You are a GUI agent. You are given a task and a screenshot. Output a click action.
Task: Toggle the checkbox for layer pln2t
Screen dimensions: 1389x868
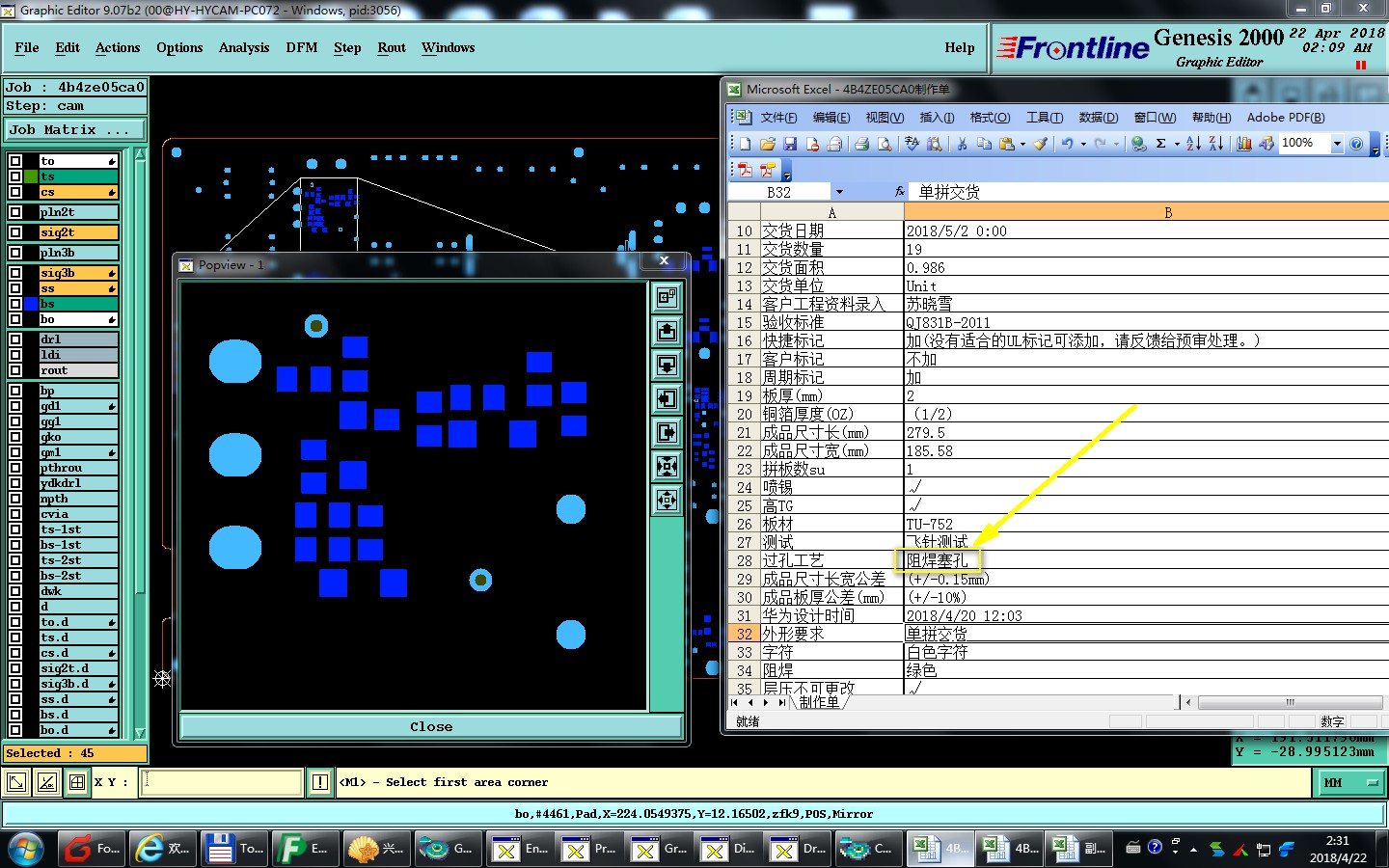tap(15, 212)
